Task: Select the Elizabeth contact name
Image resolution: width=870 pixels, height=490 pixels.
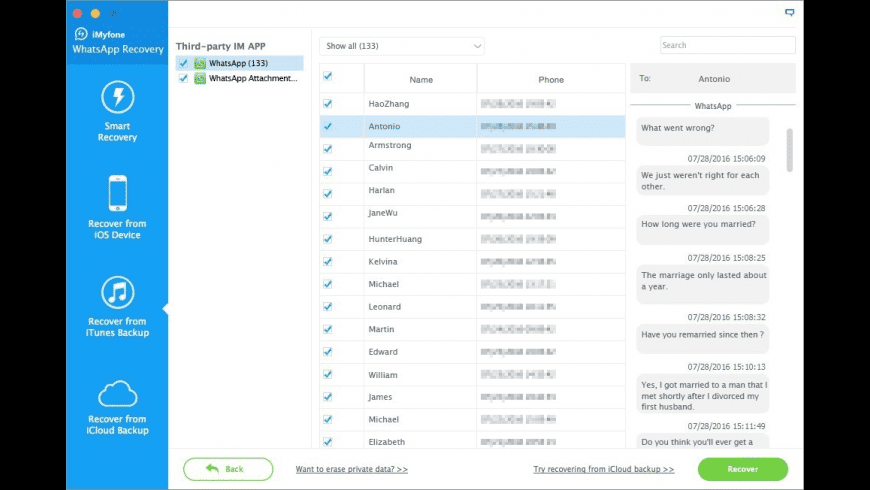Action: click(387, 442)
